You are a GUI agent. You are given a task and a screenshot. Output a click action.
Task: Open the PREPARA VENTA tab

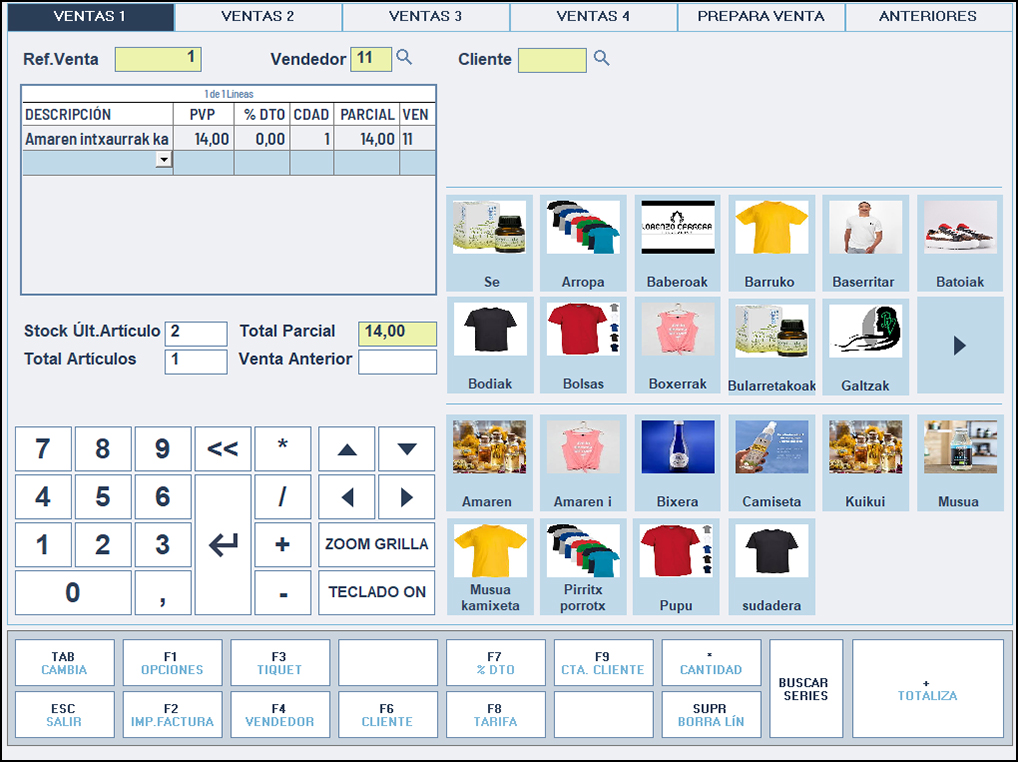tap(761, 16)
